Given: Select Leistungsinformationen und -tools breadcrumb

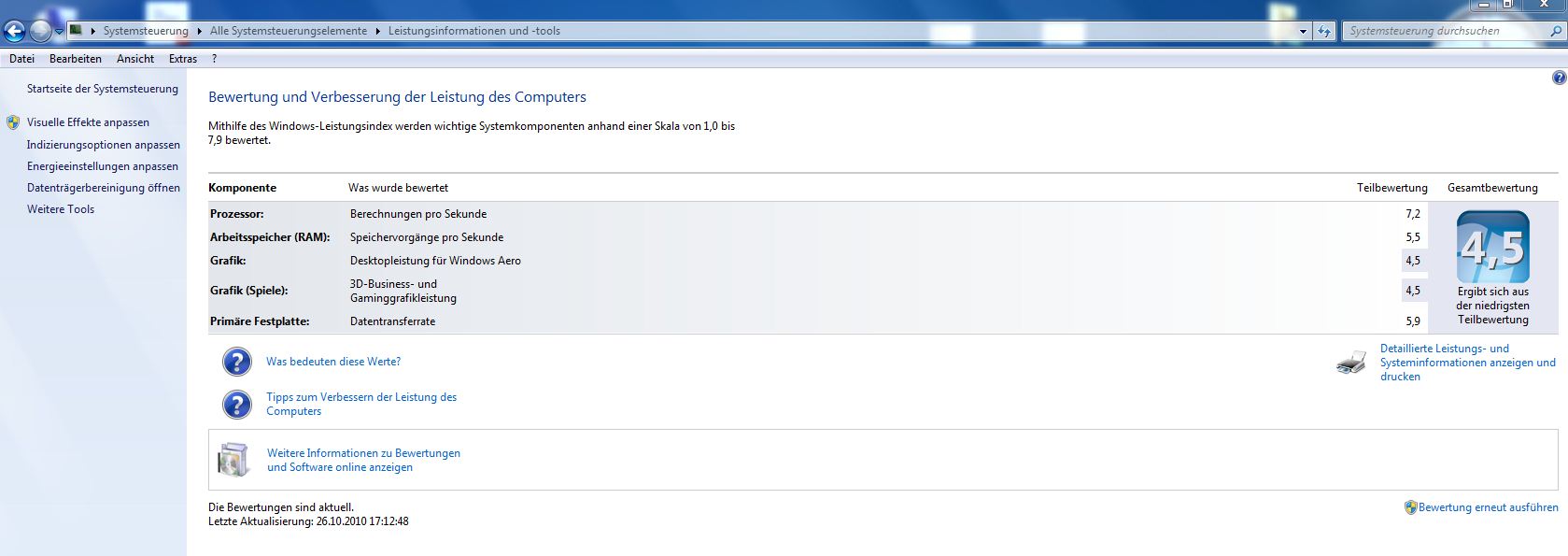Looking at the screenshot, I should coord(474,31).
